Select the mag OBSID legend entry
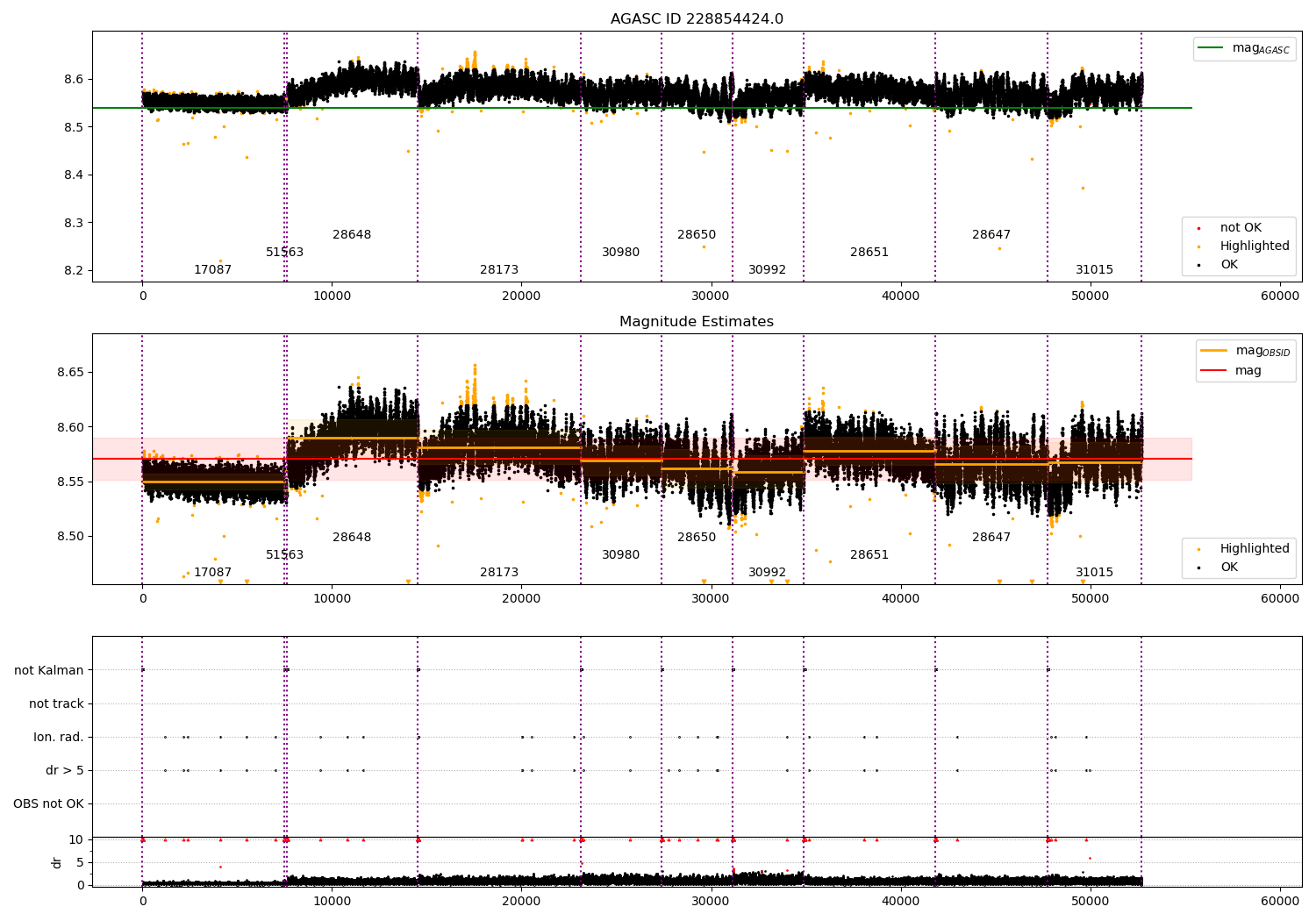Screen dimensions: 1316x921 (1246, 351)
